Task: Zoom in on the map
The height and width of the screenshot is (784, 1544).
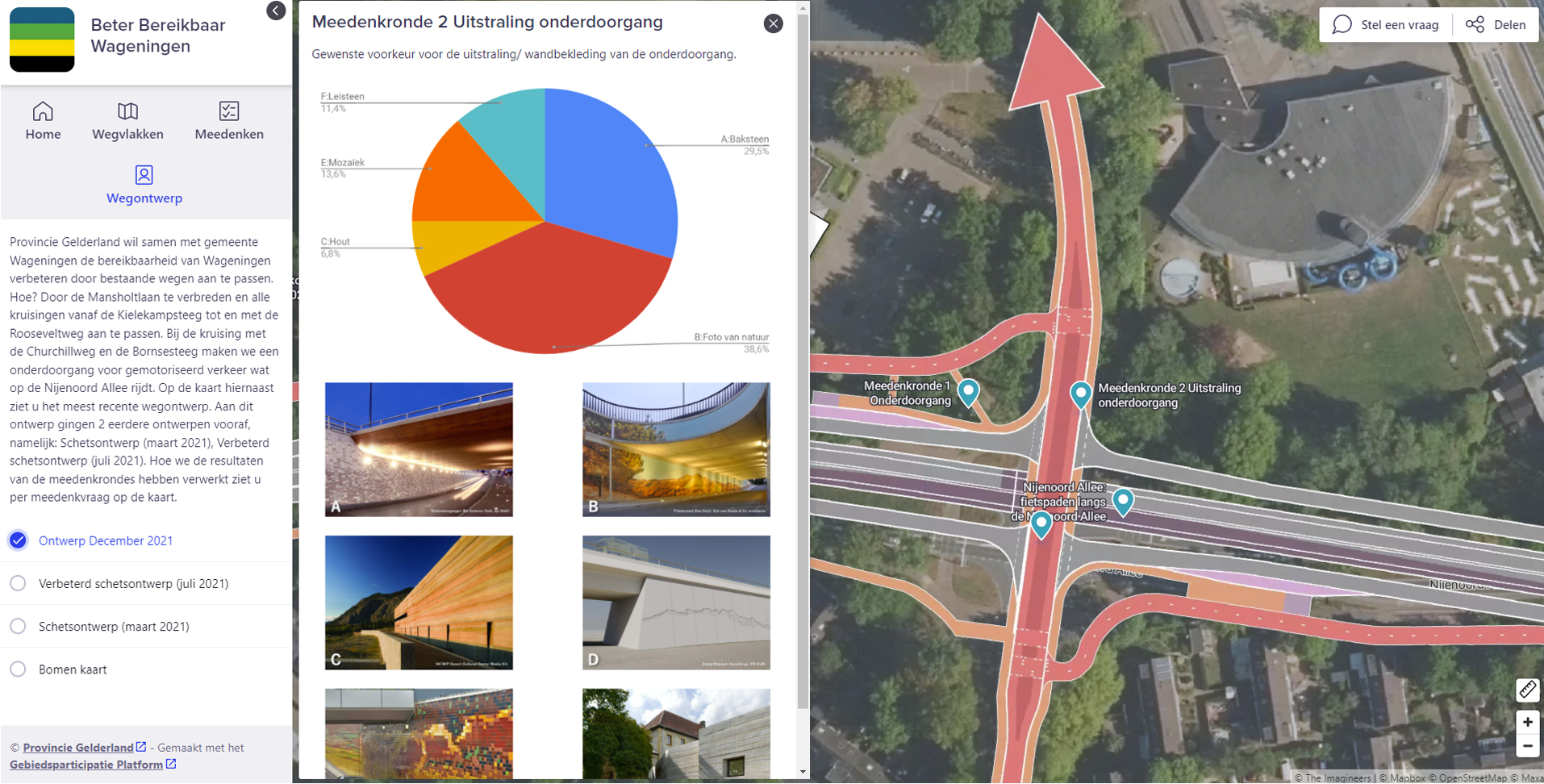Action: pos(1527,722)
